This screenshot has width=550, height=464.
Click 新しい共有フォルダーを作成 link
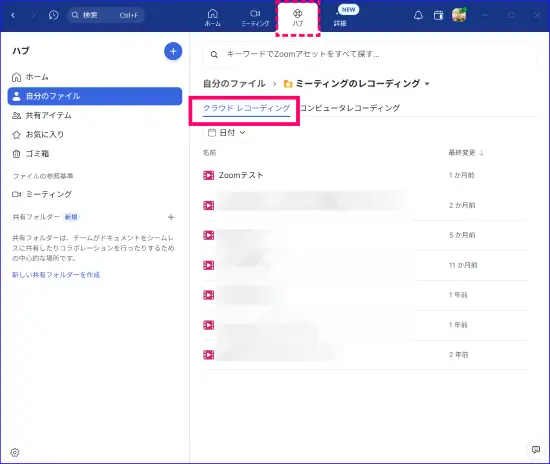(x=56, y=275)
